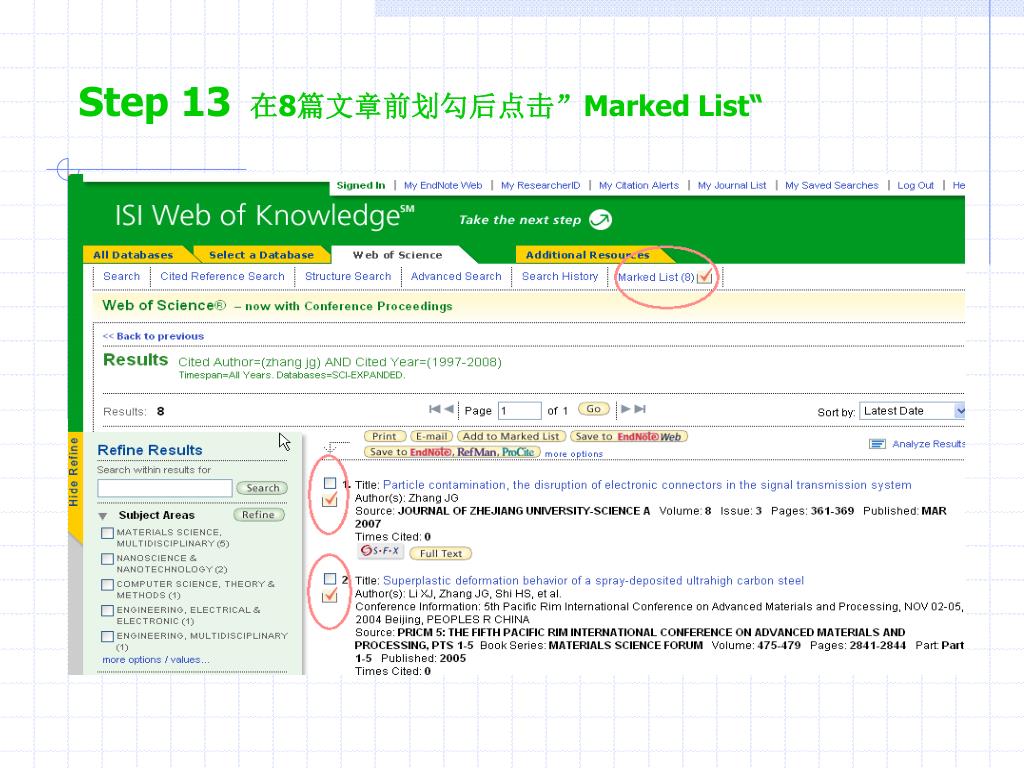
Task: Click Save to EndNote, RefMan, ProCite button
Action: point(452,452)
